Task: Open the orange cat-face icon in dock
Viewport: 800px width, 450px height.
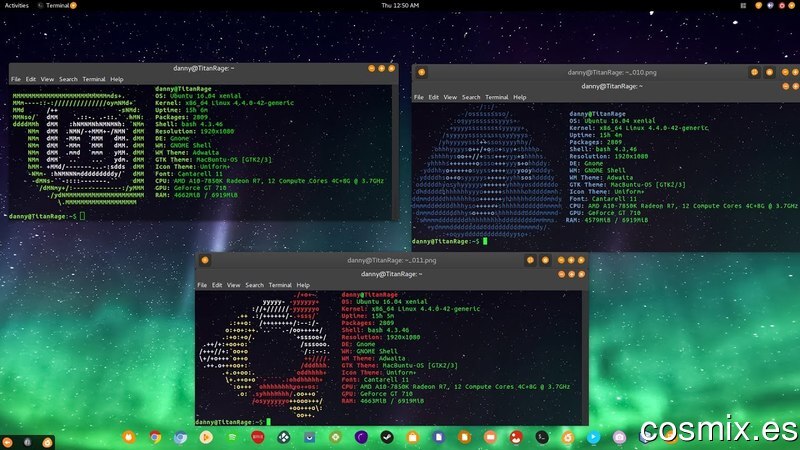Action: (129, 437)
